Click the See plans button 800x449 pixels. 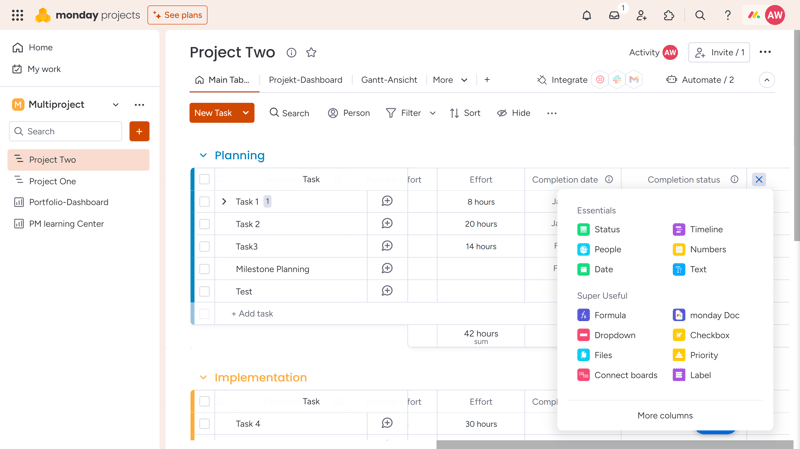tap(178, 15)
